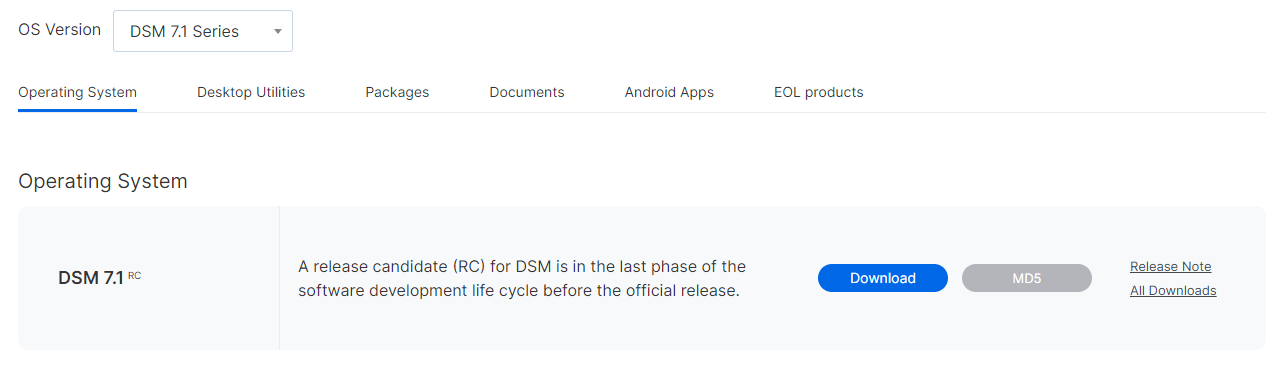Click the Operating System section heading
The width and height of the screenshot is (1277, 366).
103,181
